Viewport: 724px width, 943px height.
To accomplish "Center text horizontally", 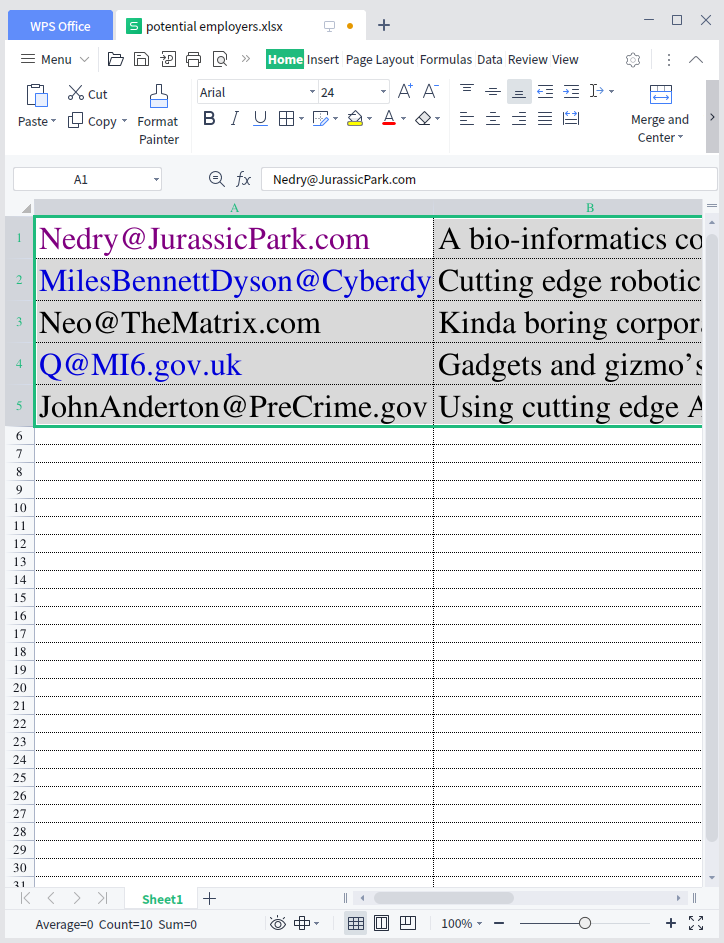I will [x=492, y=118].
